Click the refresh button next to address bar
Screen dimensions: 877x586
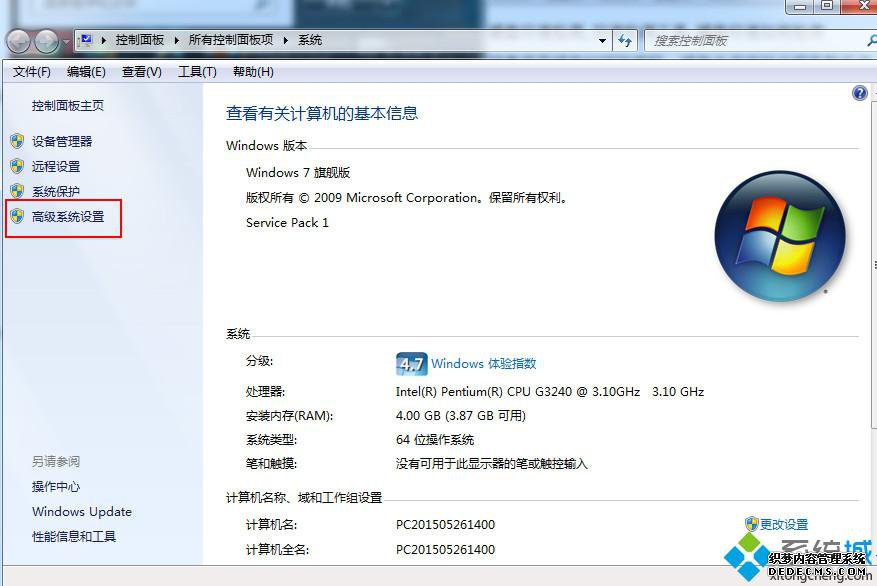[x=625, y=41]
